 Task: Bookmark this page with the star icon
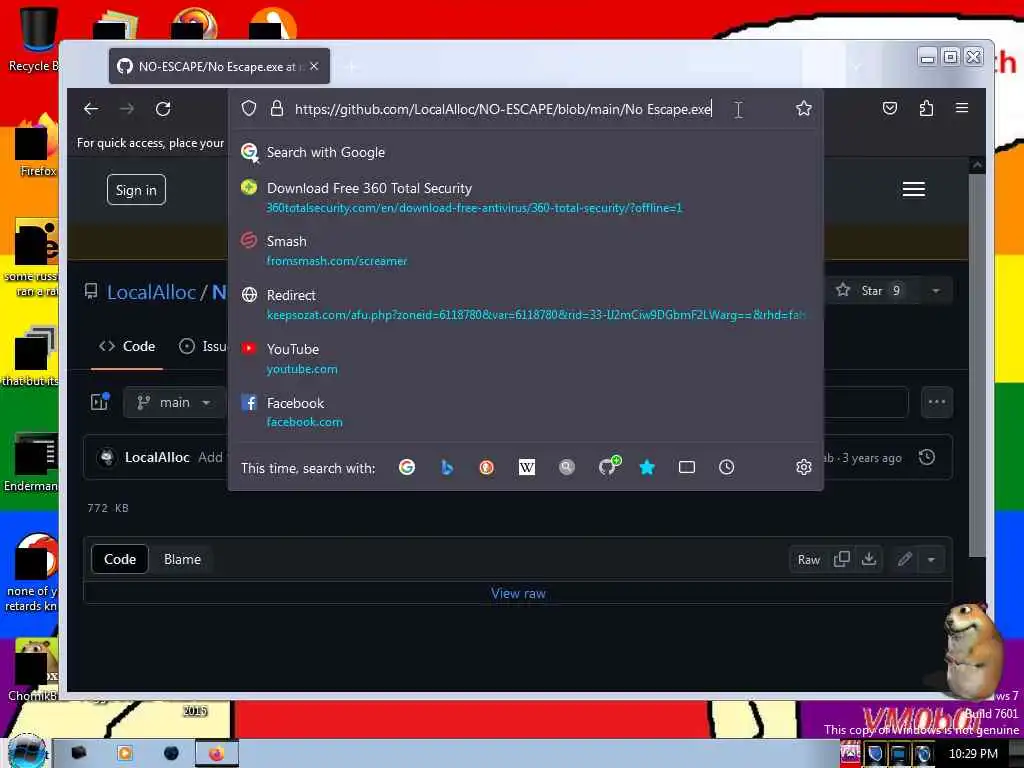[x=804, y=108]
